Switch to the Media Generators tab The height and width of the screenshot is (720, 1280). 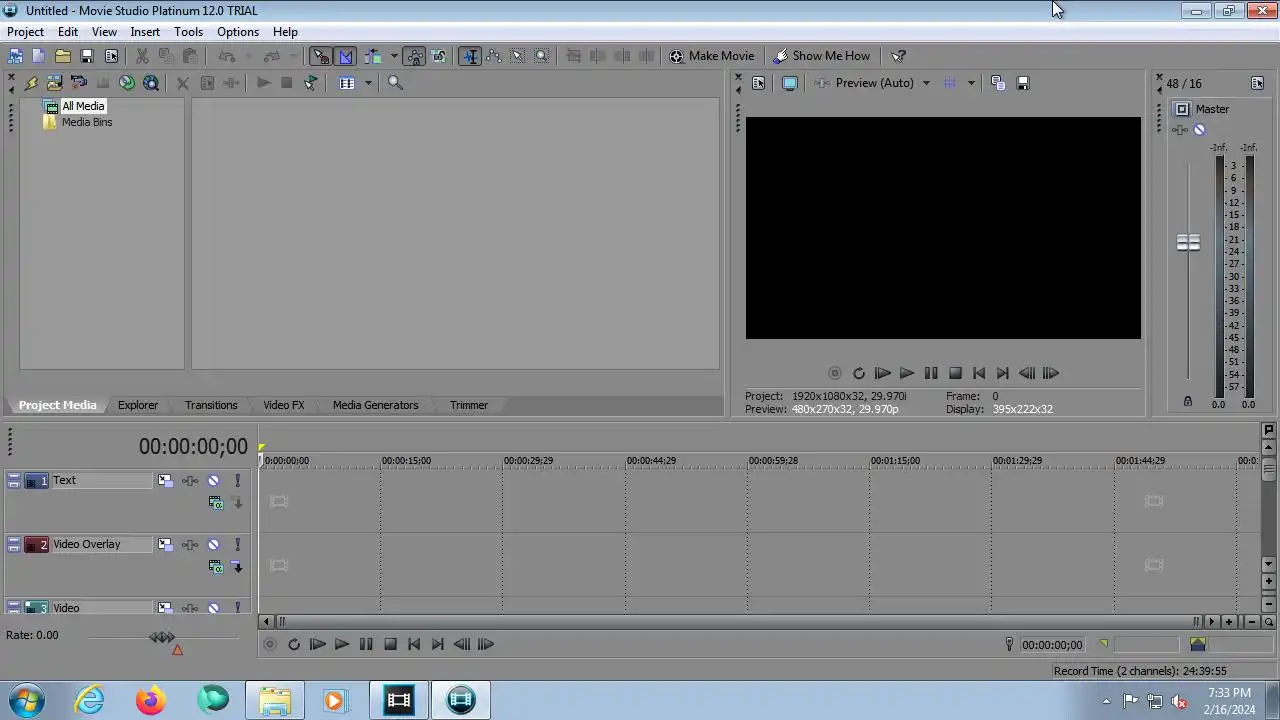[x=375, y=405]
